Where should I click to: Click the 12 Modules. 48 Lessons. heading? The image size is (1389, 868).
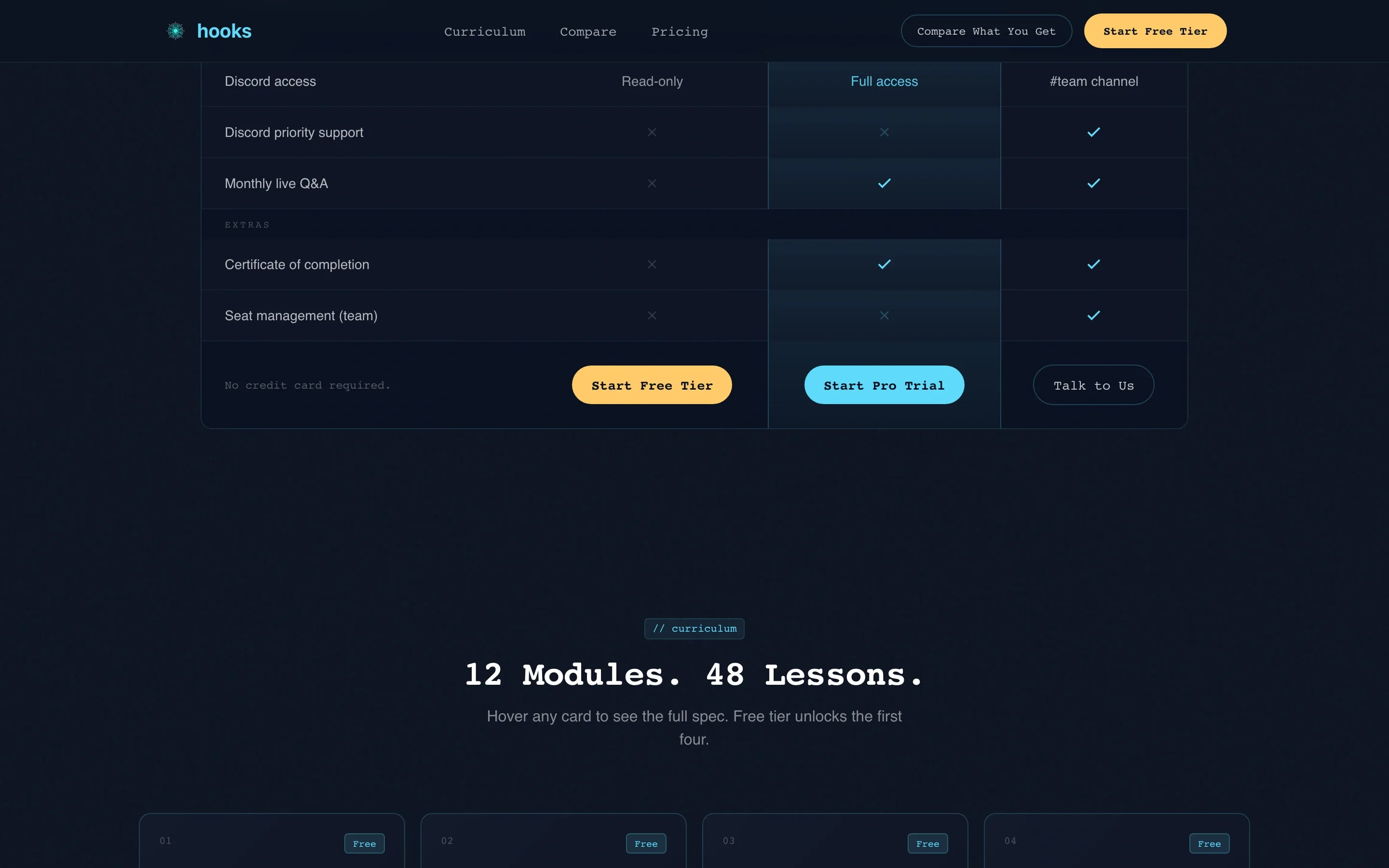694,675
